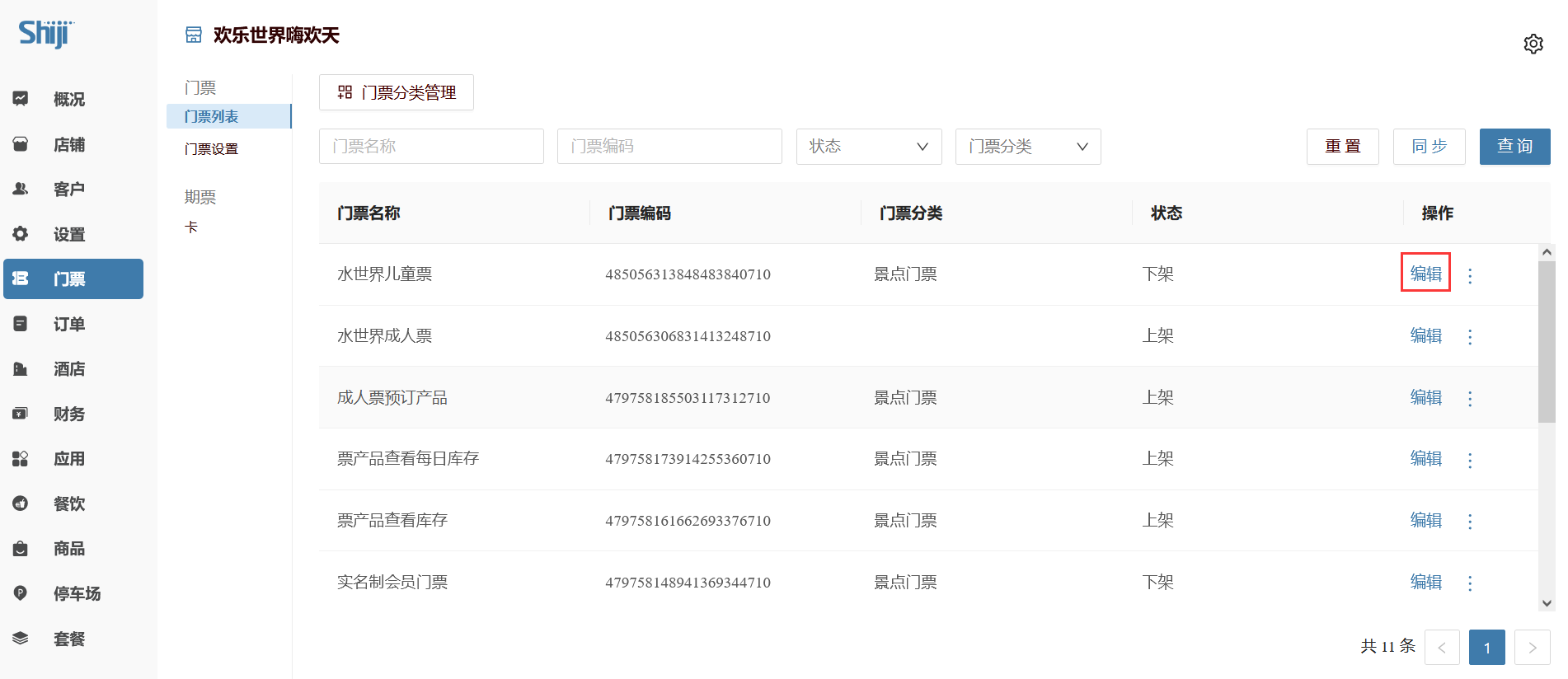Viewport: 1568px width, 679px height.
Task: Click the 套餐 package layers icon
Action: tap(21, 638)
